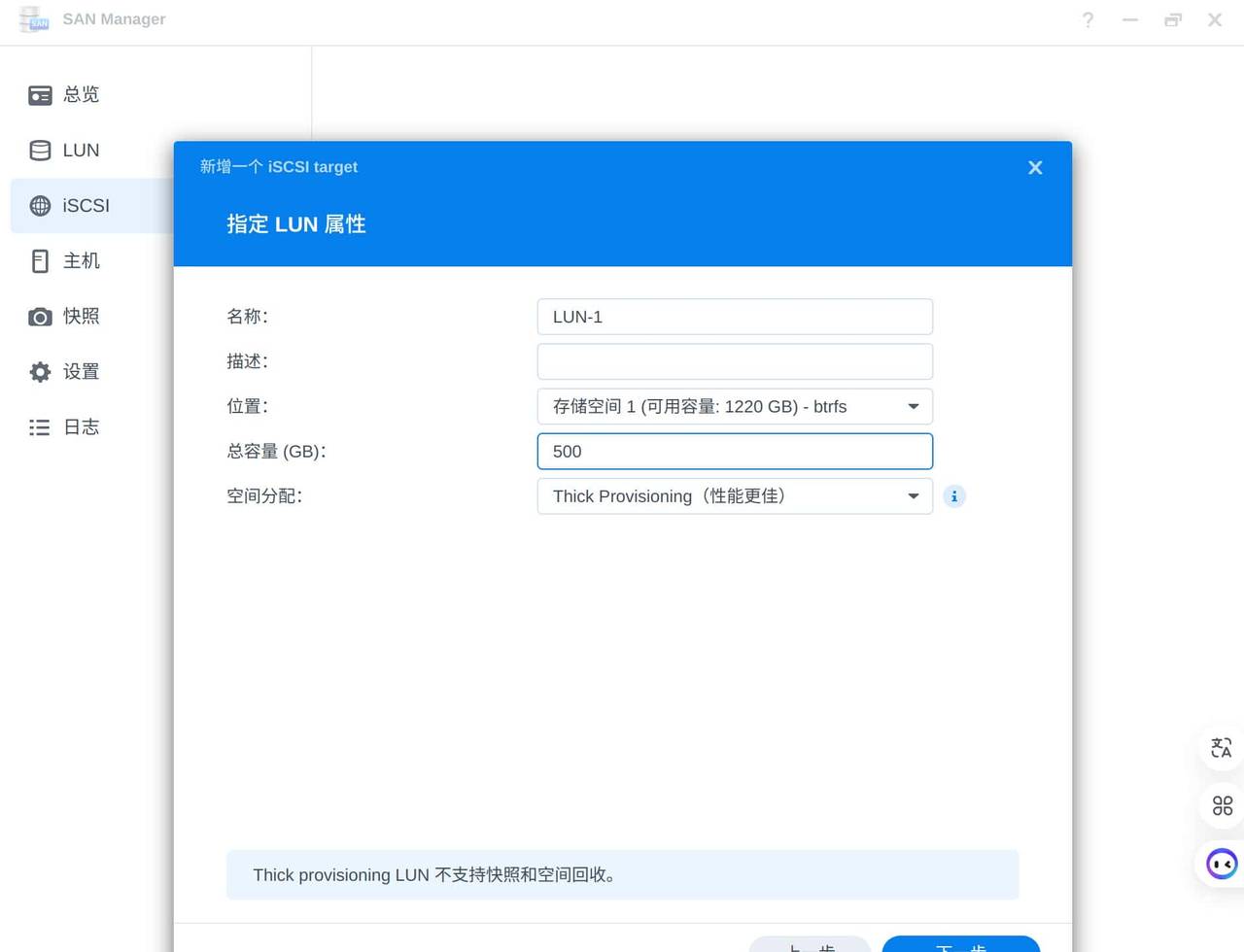Click the 总容量 (GB) capacity field
The height and width of the screenshot is (952, 1244).
(735, 451)
